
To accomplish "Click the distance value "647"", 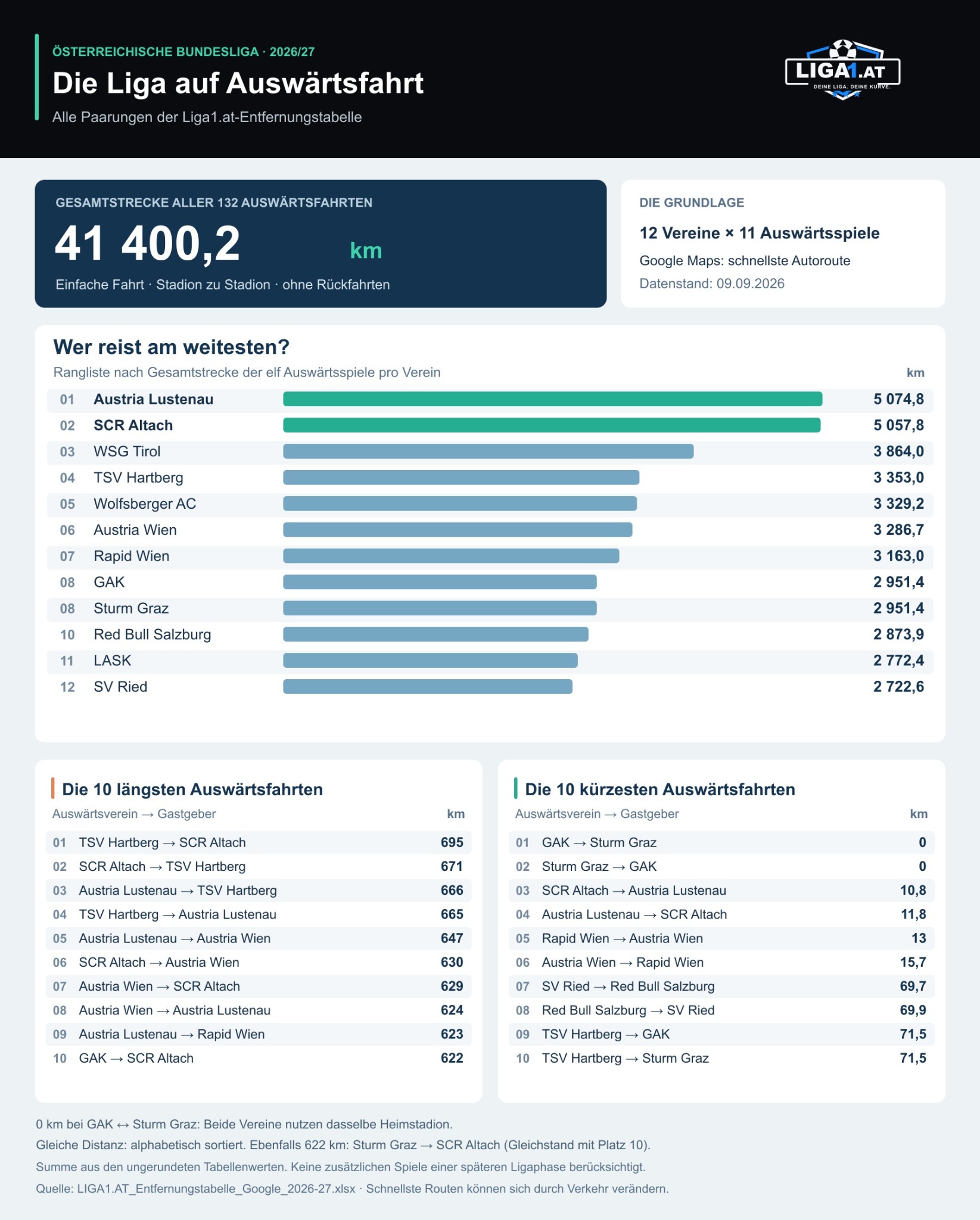I will point(452,938).
